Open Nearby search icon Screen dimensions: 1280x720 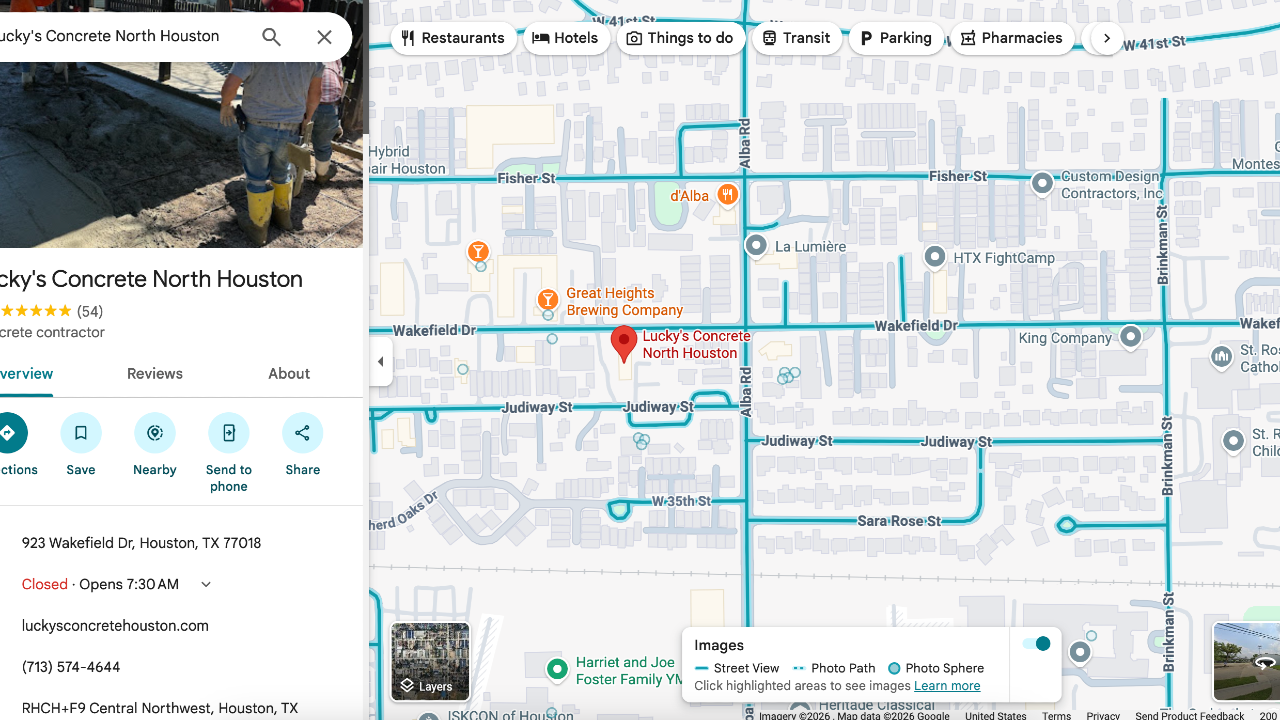click(155, 433)
